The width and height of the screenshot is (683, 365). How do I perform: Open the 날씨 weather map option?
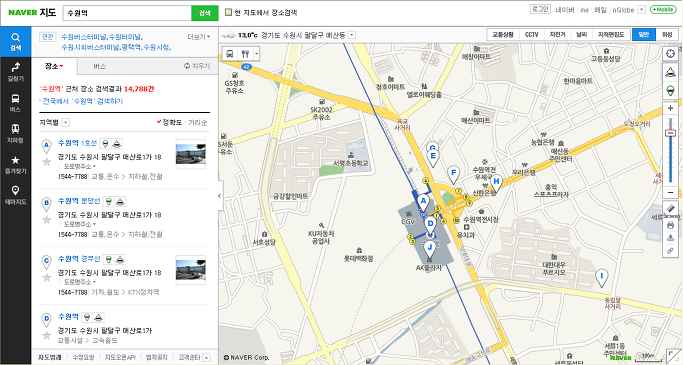point(582,35)
